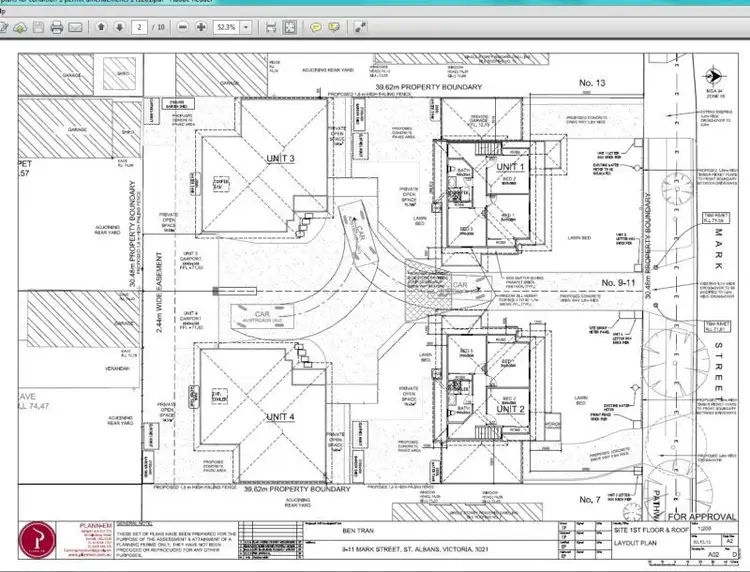Zoom out using the minus button
The image size is (750, 572).
(185, 27)
